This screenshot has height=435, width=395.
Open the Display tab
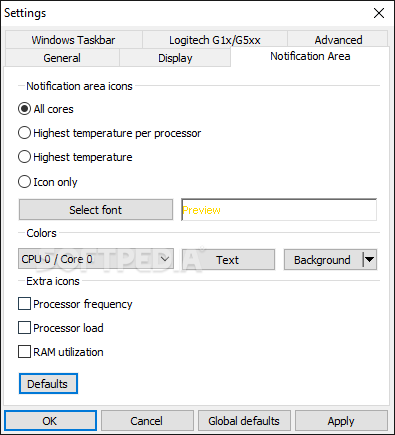[x=175, y=58]
